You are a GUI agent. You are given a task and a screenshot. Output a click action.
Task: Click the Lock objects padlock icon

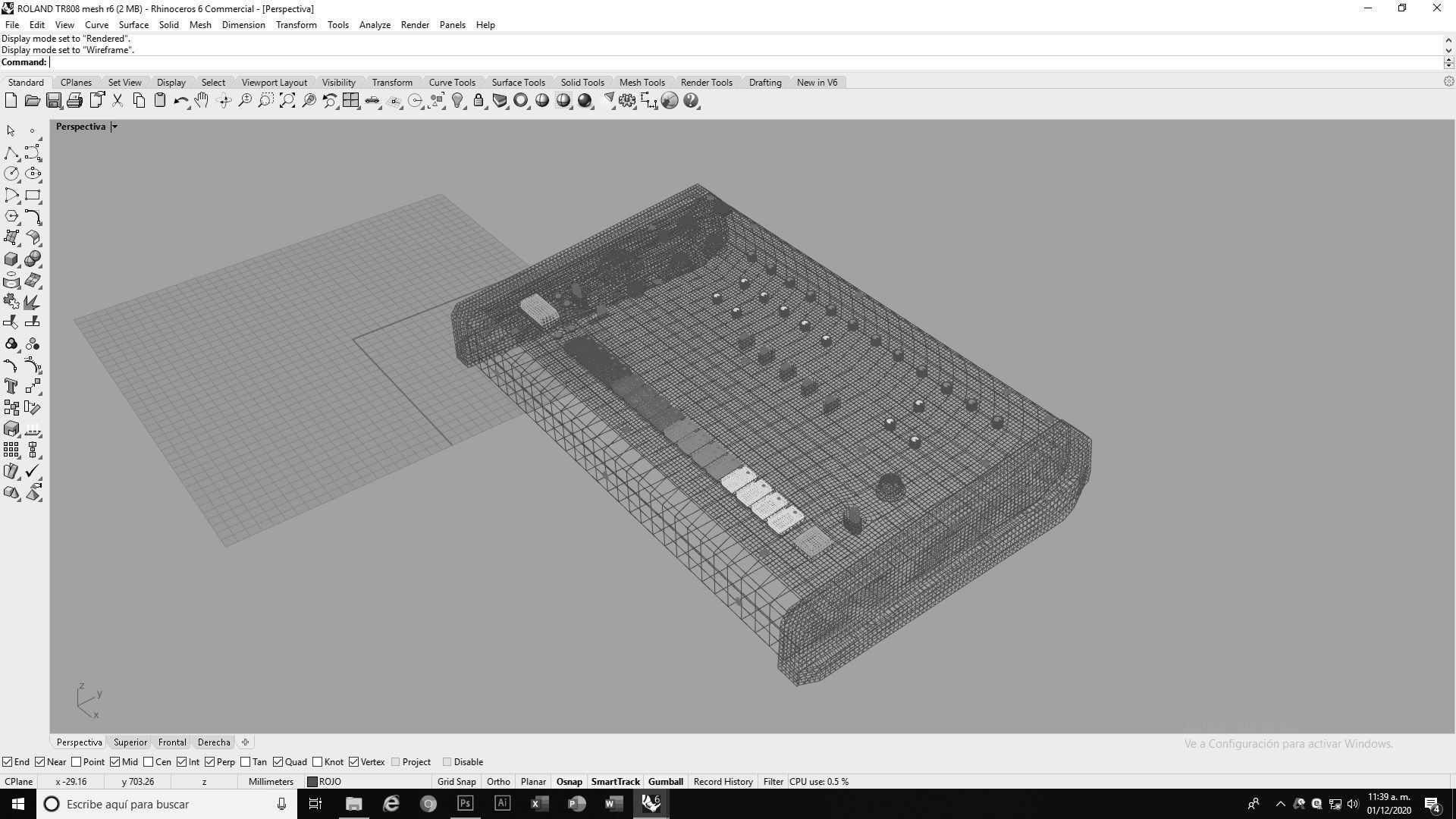click(x=479, y=101)
